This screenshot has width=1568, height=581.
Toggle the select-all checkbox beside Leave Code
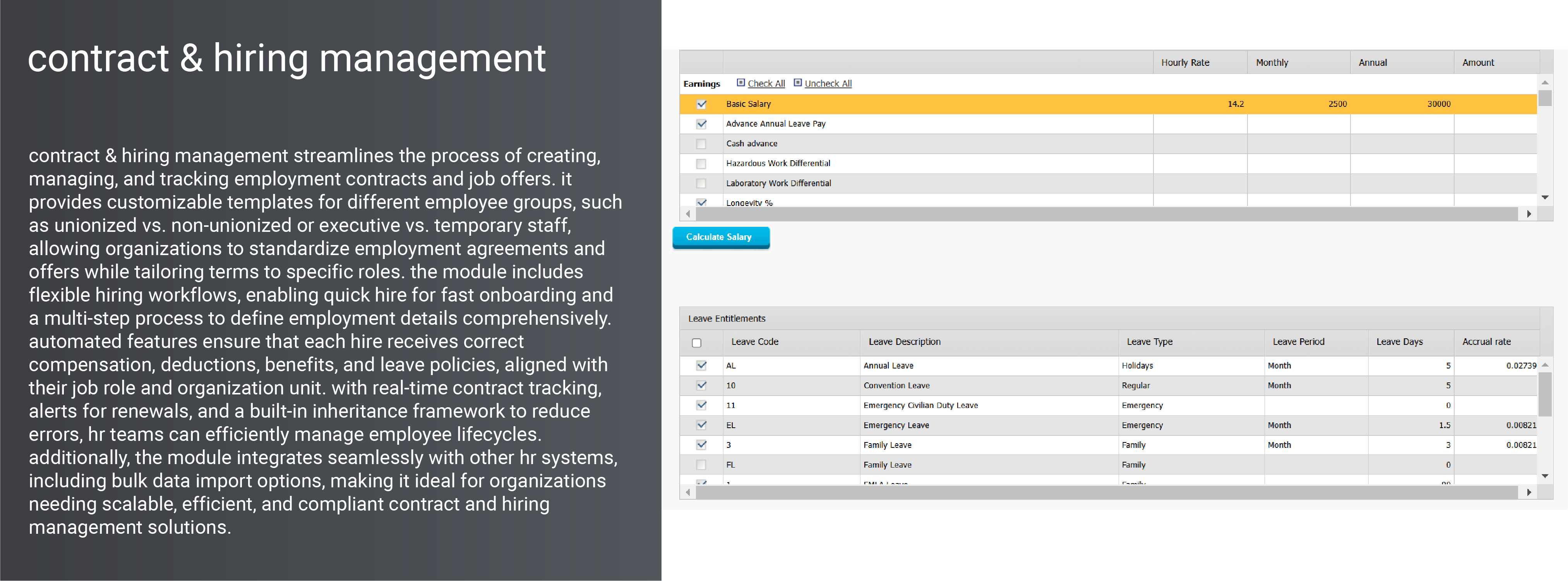click(x=696, y=342)
